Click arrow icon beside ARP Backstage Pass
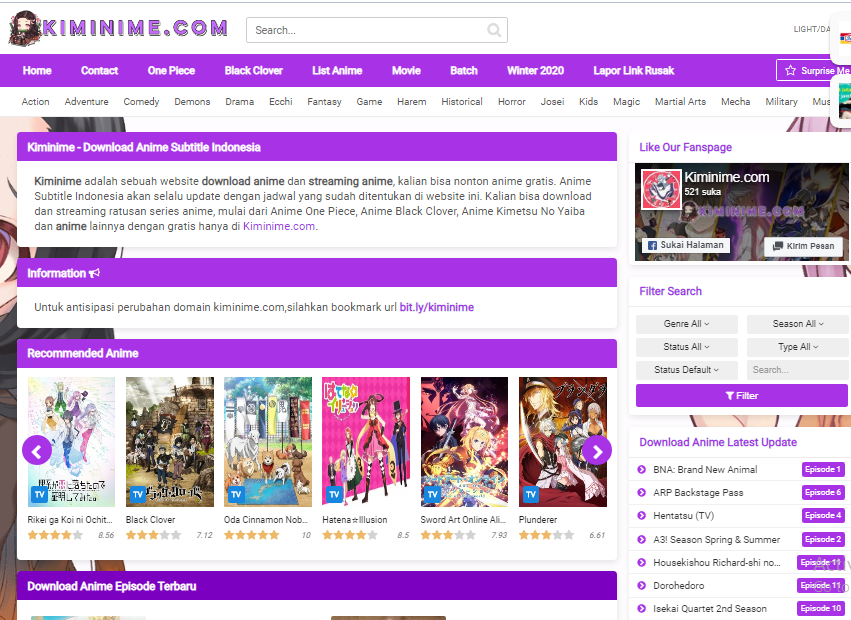The height and width of the screenshot is (620, 851). tap(642, 492)
